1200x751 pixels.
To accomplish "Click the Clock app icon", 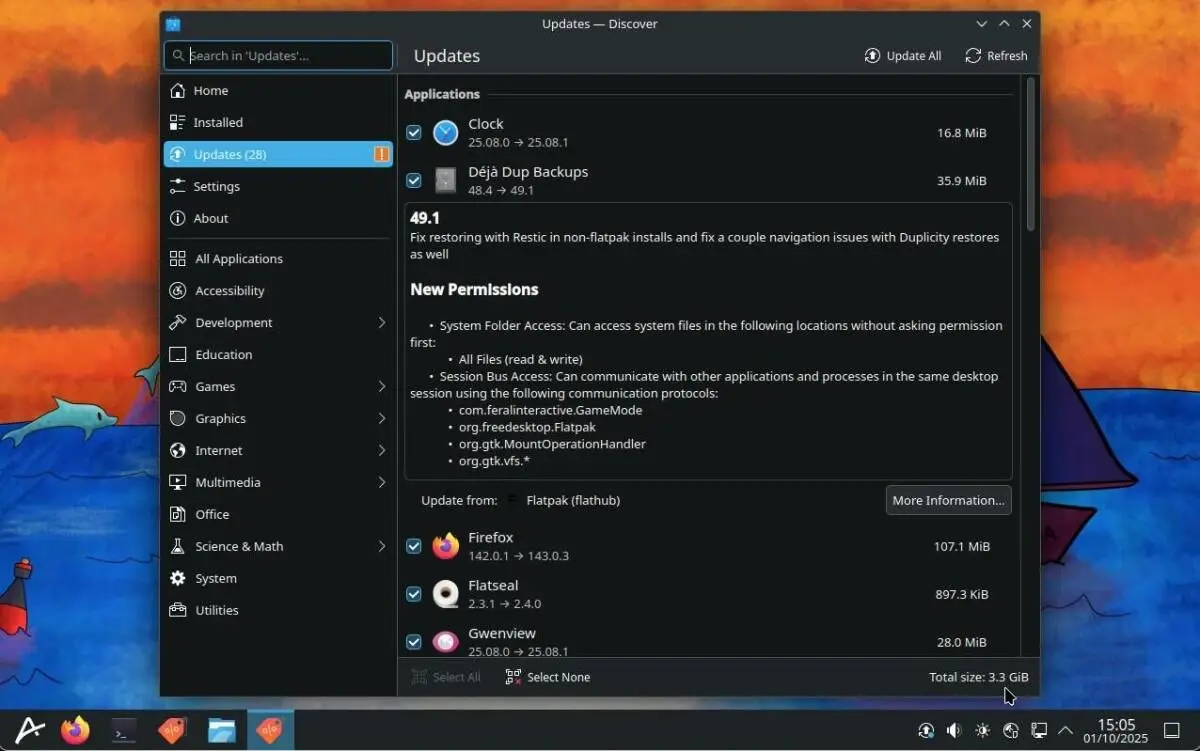I will pos(445,132).
